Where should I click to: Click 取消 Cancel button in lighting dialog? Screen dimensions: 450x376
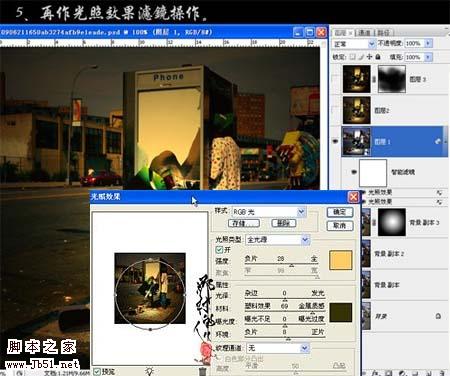coord(340,226)
